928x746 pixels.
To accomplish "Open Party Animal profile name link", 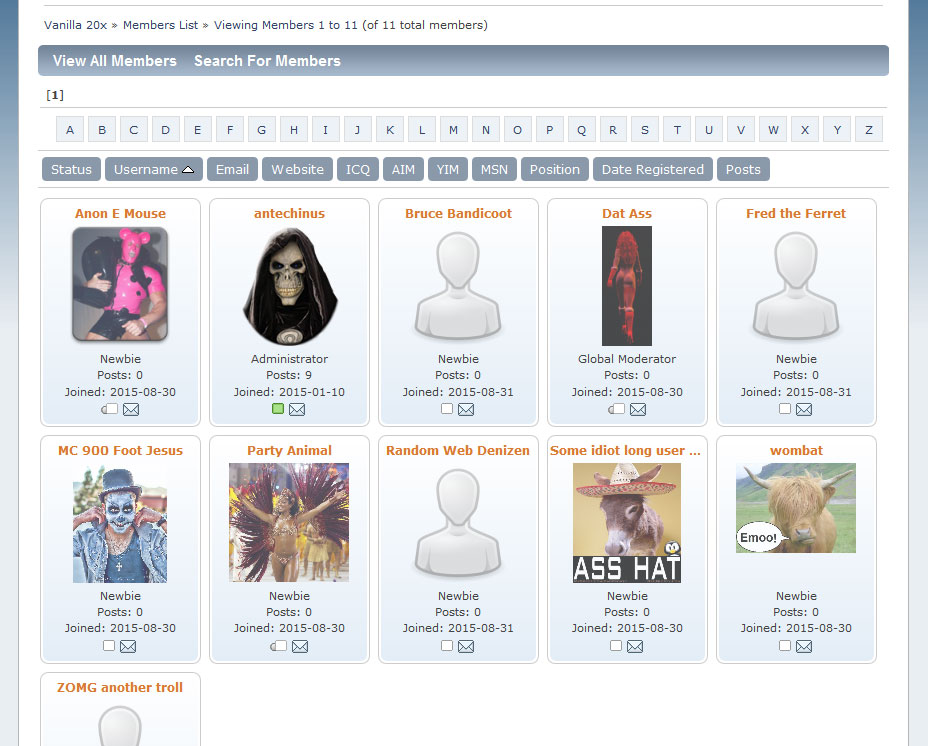I will tap(289, 451).
